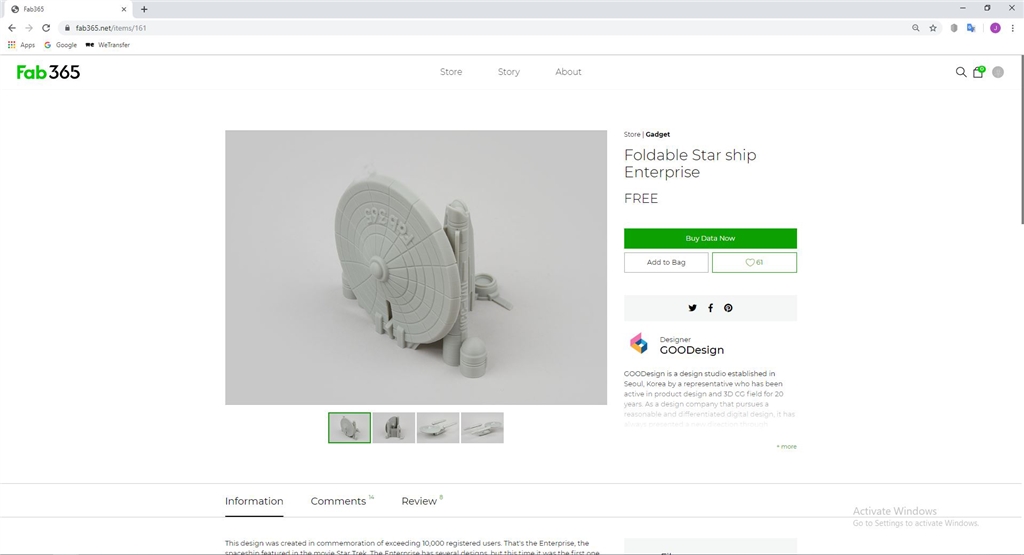Screen dimensions: 1024x555
Task: Switch to the Review tab
Action: point(419,501)
